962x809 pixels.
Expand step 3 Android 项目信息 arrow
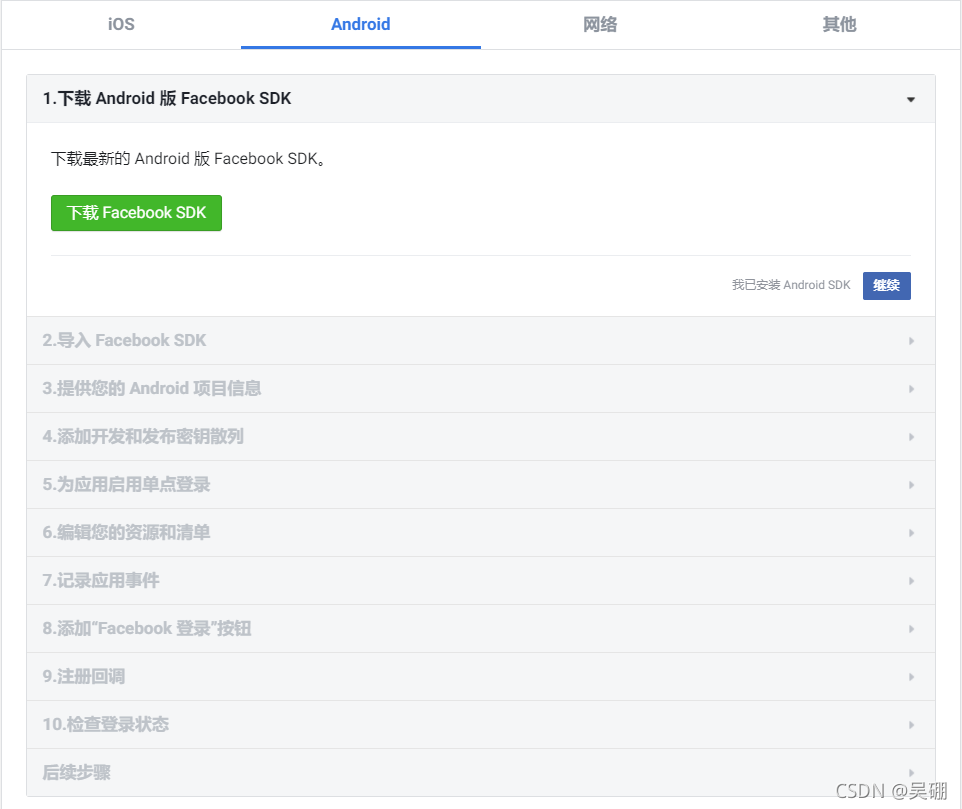pos(912,389)
